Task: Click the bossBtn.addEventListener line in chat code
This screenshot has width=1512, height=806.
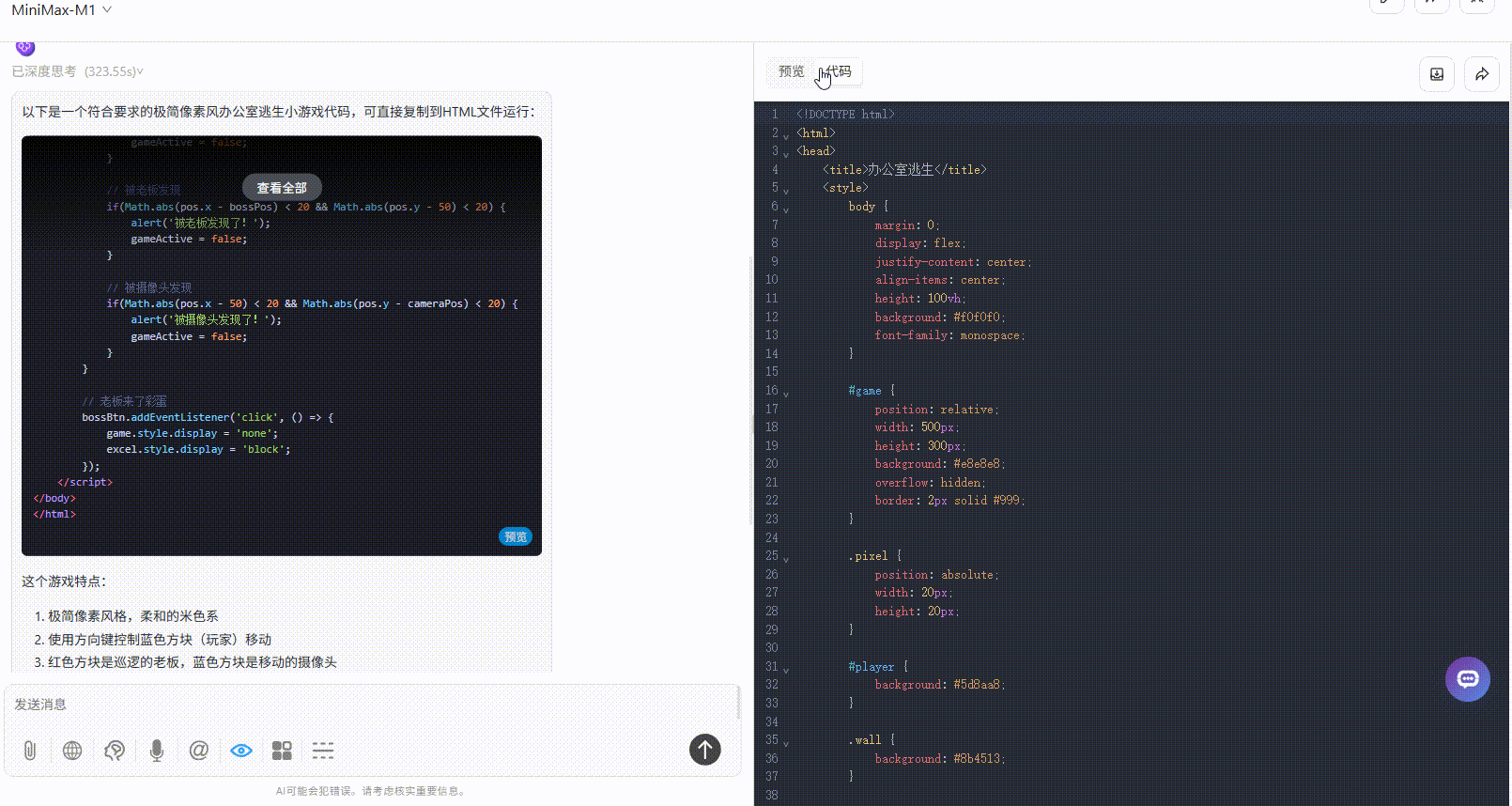Action: coord(208,417)
